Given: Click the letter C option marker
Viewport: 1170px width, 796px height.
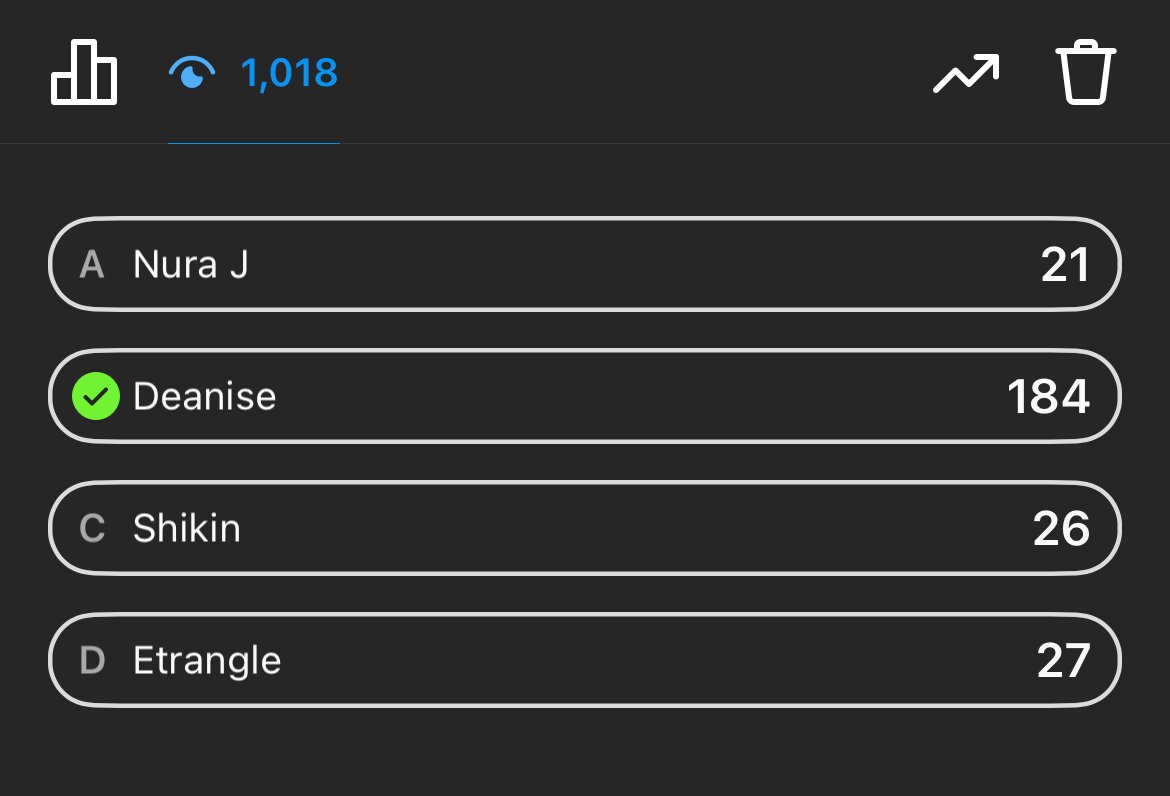Looking at the screenshot, I should [x=92, y=528].
